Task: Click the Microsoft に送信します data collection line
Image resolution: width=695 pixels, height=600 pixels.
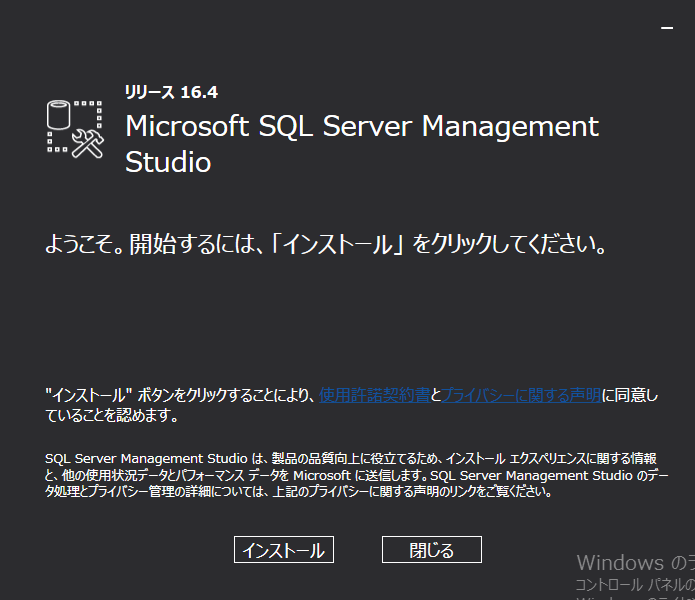Action: (350, 475)
